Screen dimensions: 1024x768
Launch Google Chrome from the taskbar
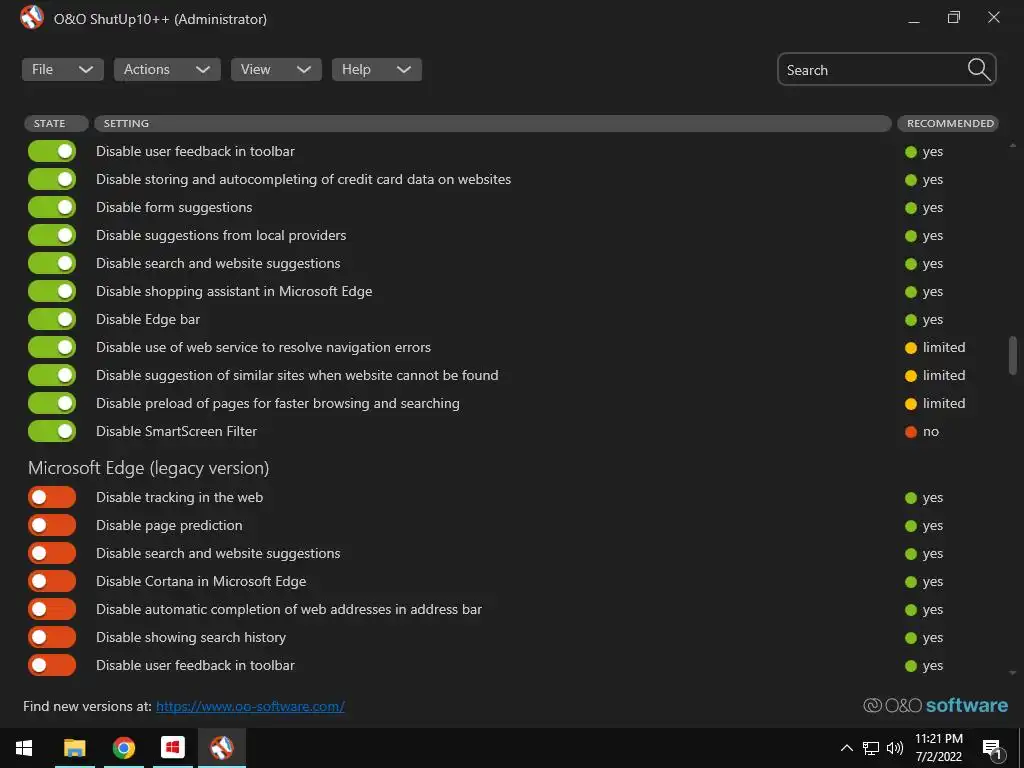[x=123, y=748]
